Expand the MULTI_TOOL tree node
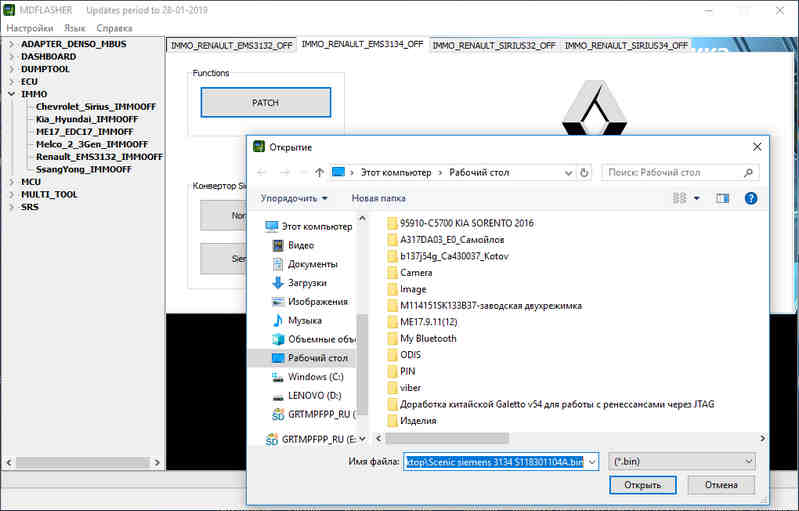The width and height of the screenshot is (799, 511). click(11, 195)
